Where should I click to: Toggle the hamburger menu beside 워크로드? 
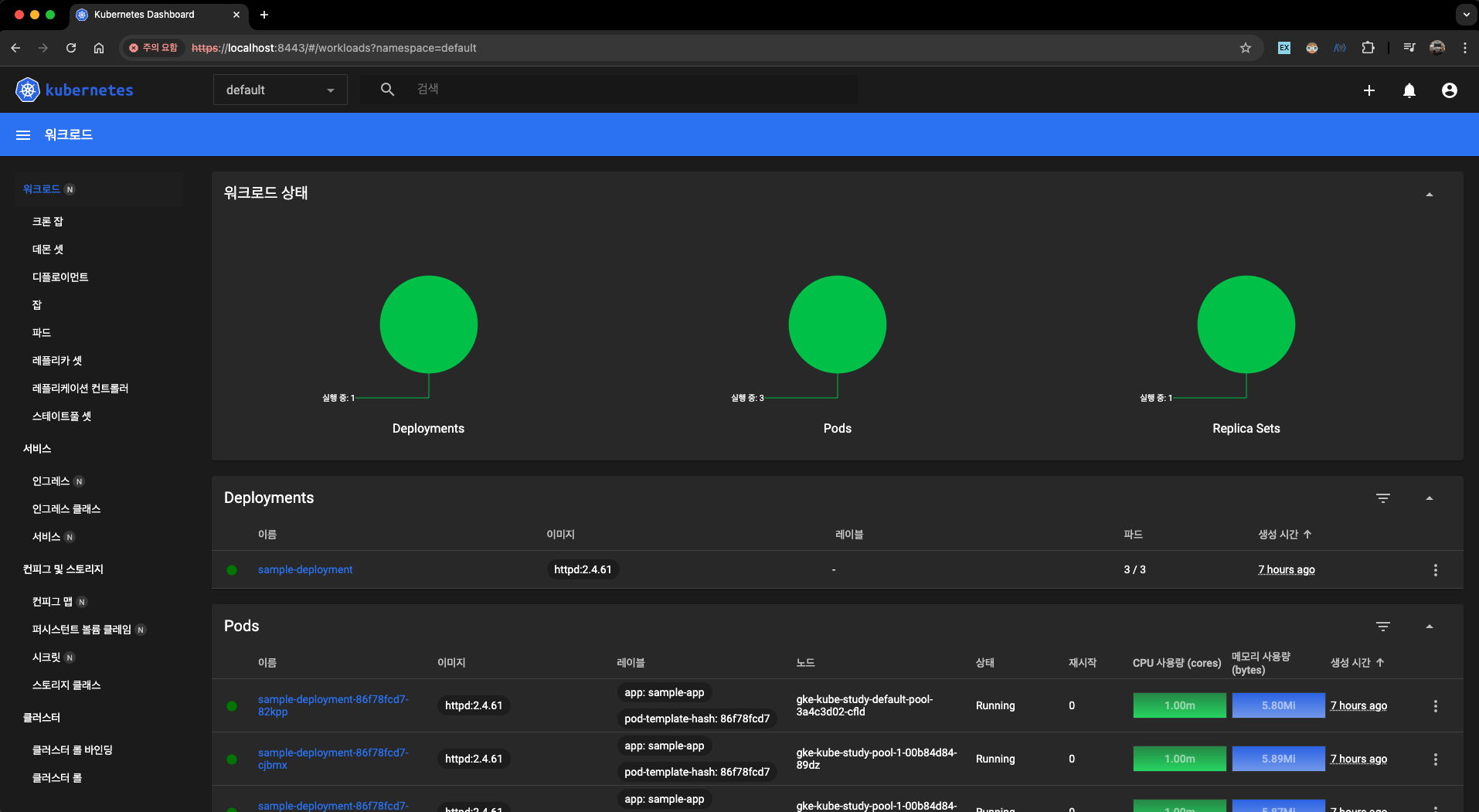[23, 134]
